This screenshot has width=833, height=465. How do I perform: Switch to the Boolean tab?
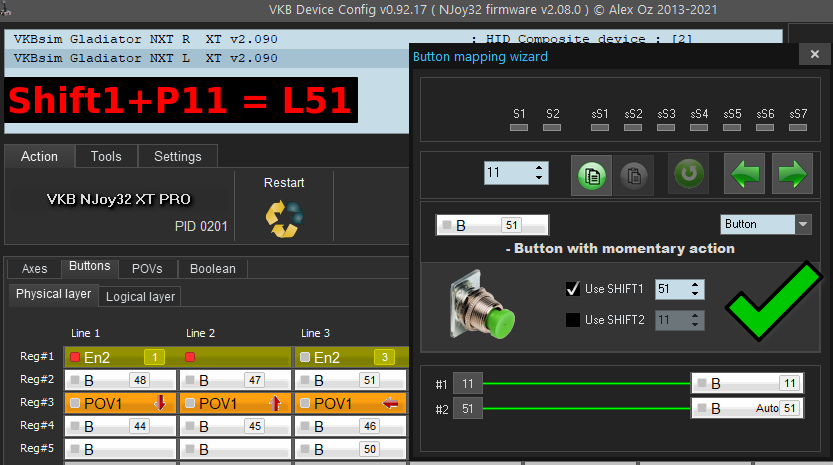pyautogui.click(x=212, y=268)
